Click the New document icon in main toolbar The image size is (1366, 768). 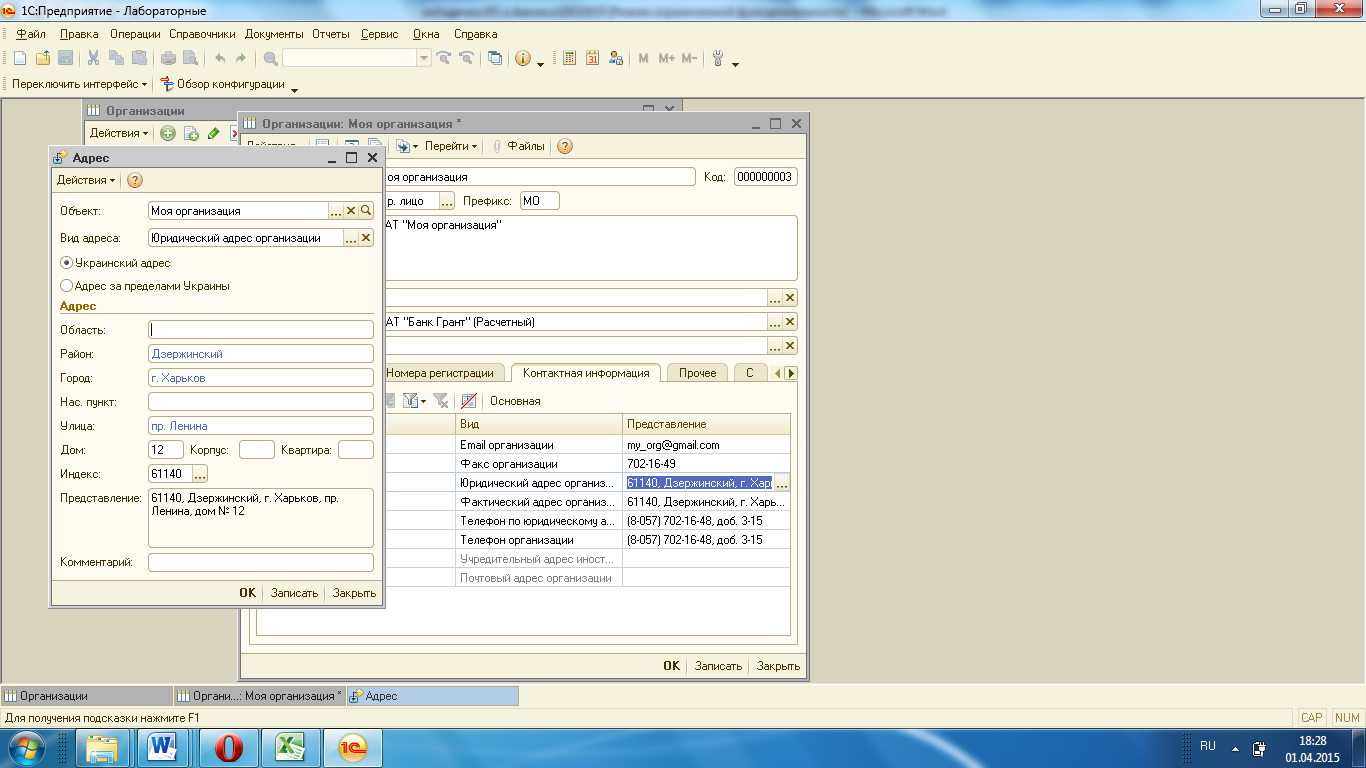point(19,59)
